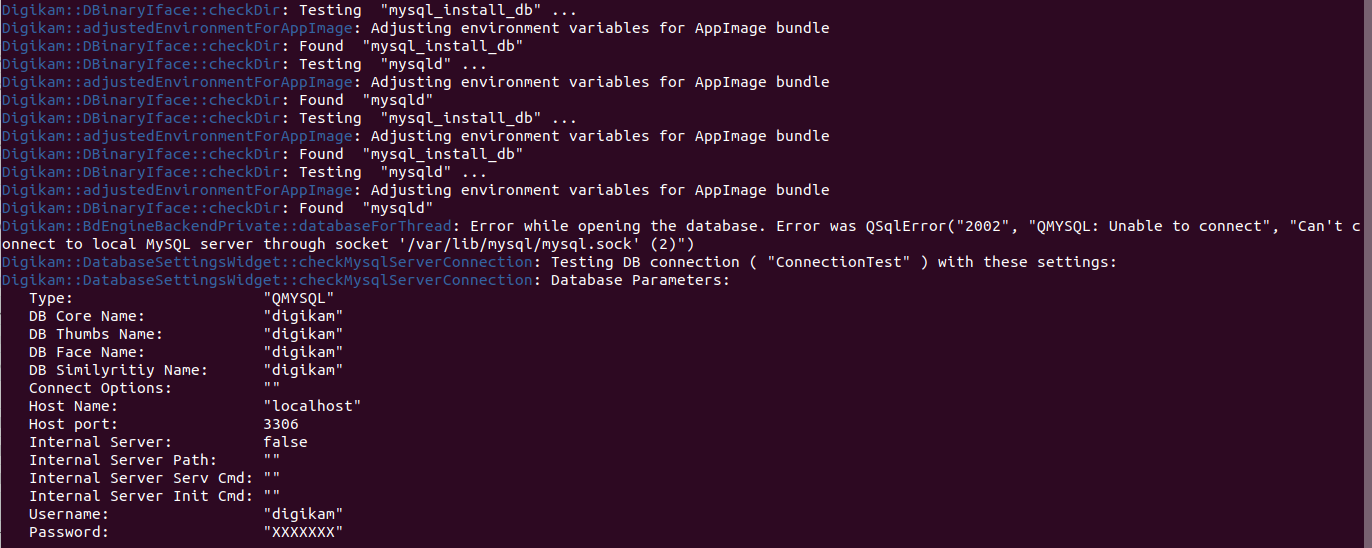Click the "localhost" host name value
Image resolution: width=1372 pixels, height=548 pixels.
tap(311, 406)
